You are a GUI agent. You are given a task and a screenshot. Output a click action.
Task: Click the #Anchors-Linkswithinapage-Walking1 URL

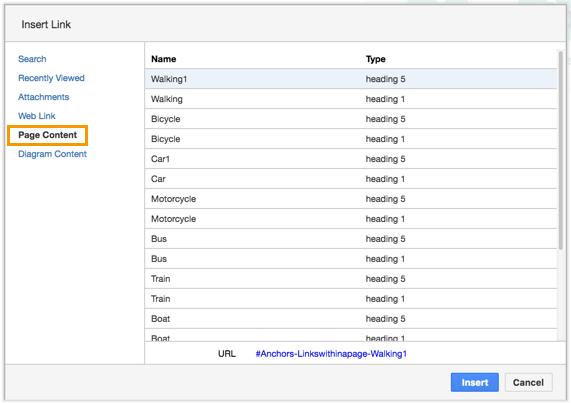pos(331,353)
